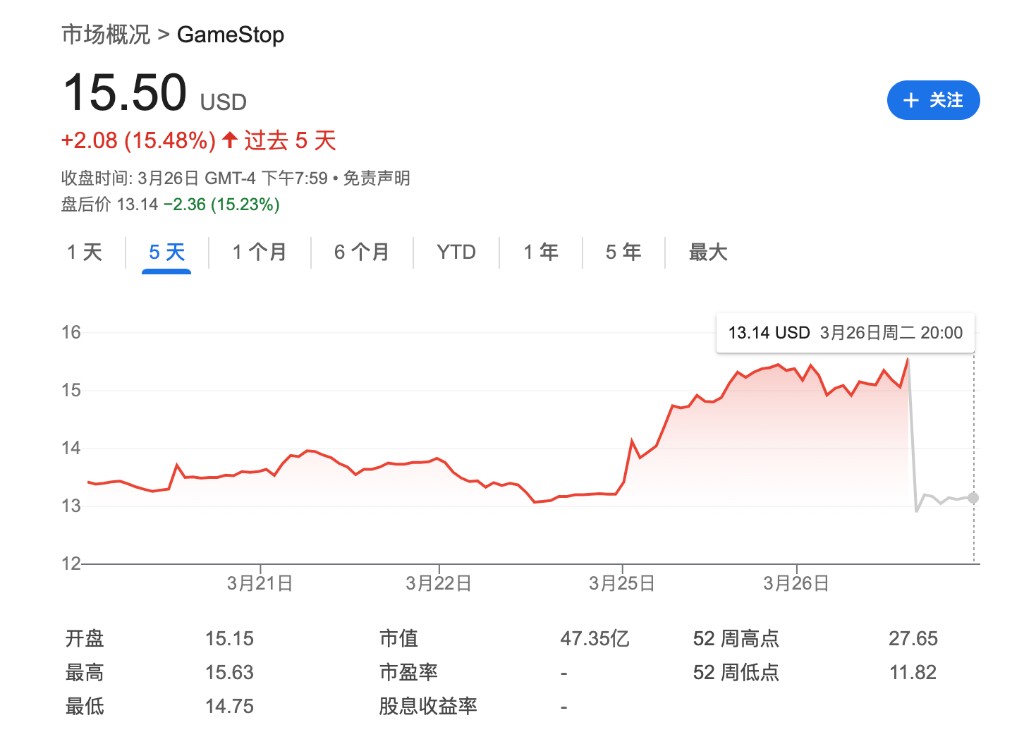Switch to the 1 个月 tab

(x=259, y=252)
